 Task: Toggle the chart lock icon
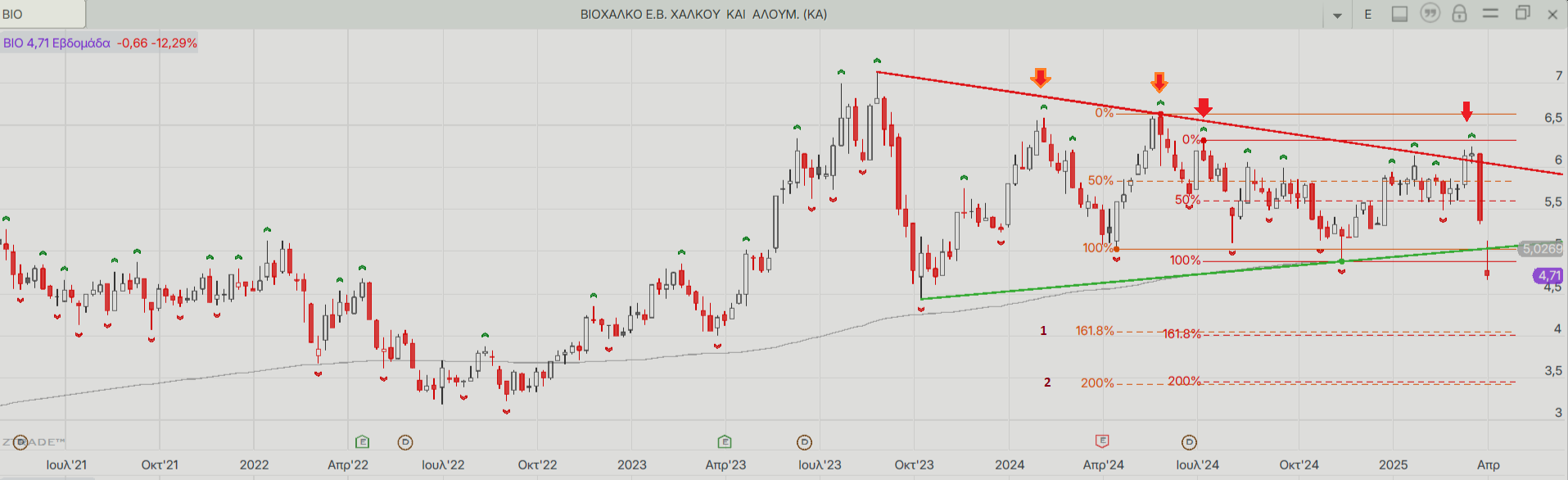click(1459, 13)
